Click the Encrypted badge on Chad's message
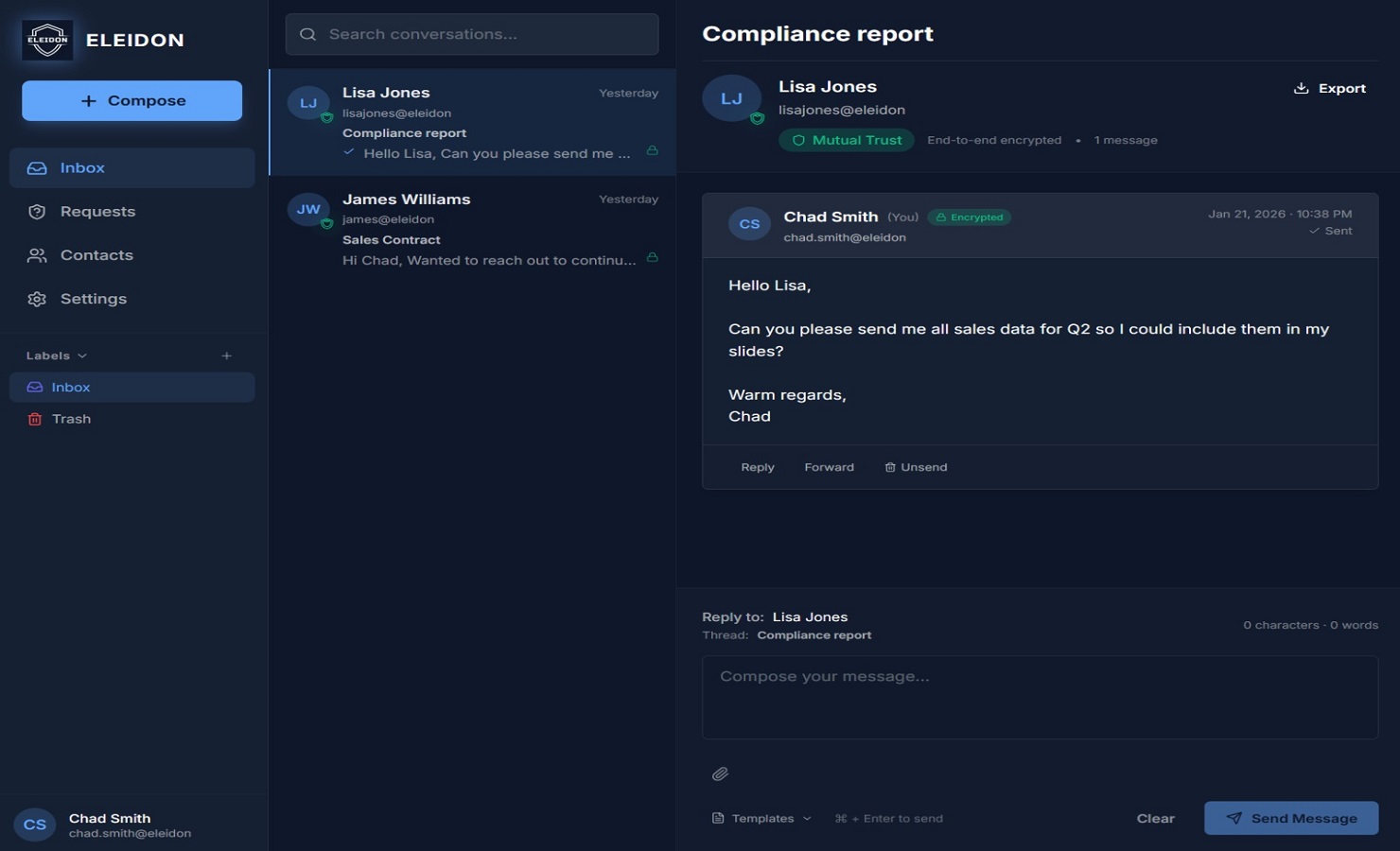The width and height of the screenshot is (1400, 851). (x=969, y=217)
